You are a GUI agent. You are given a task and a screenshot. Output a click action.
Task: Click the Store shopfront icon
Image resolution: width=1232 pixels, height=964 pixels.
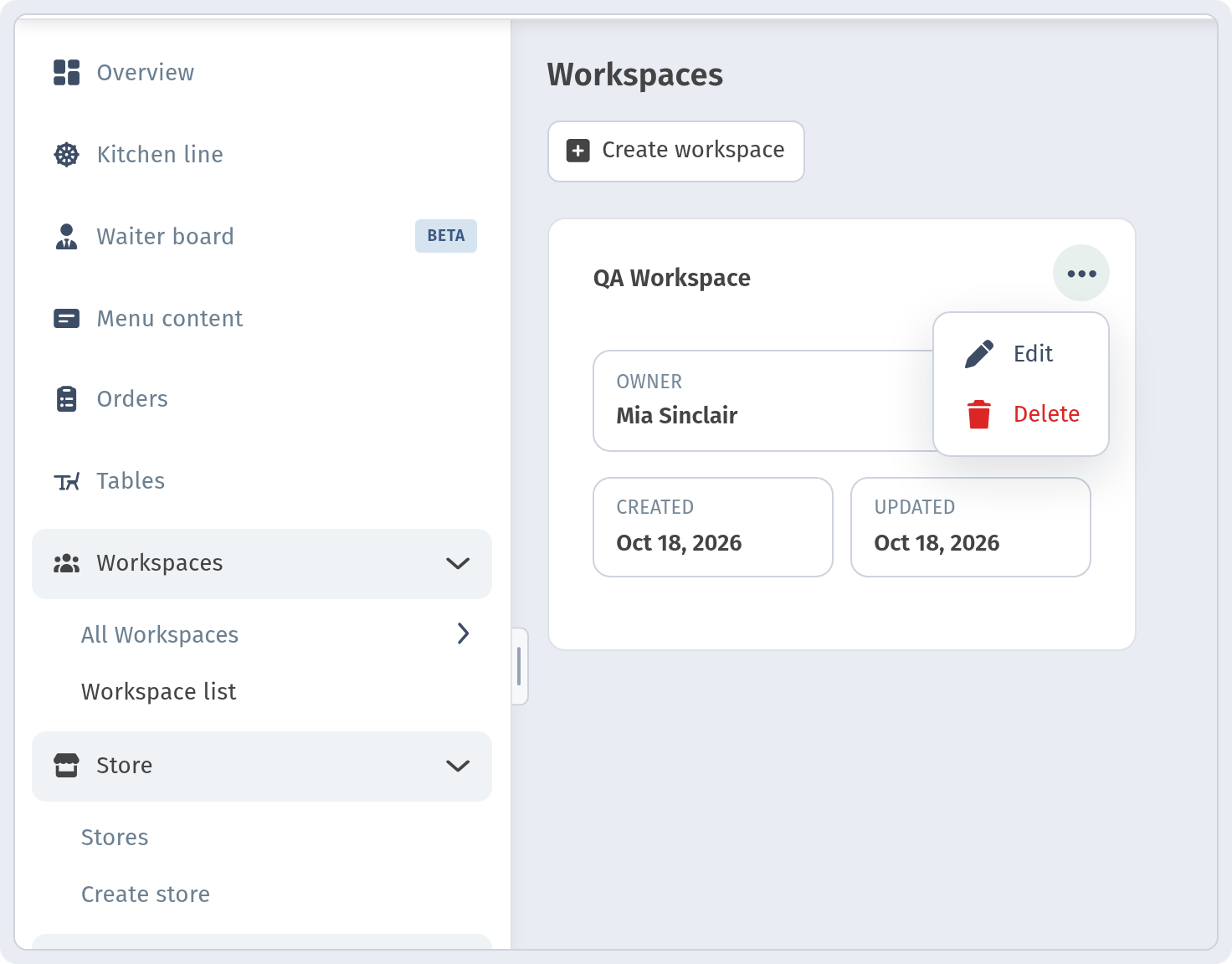[x=67, y=766]
